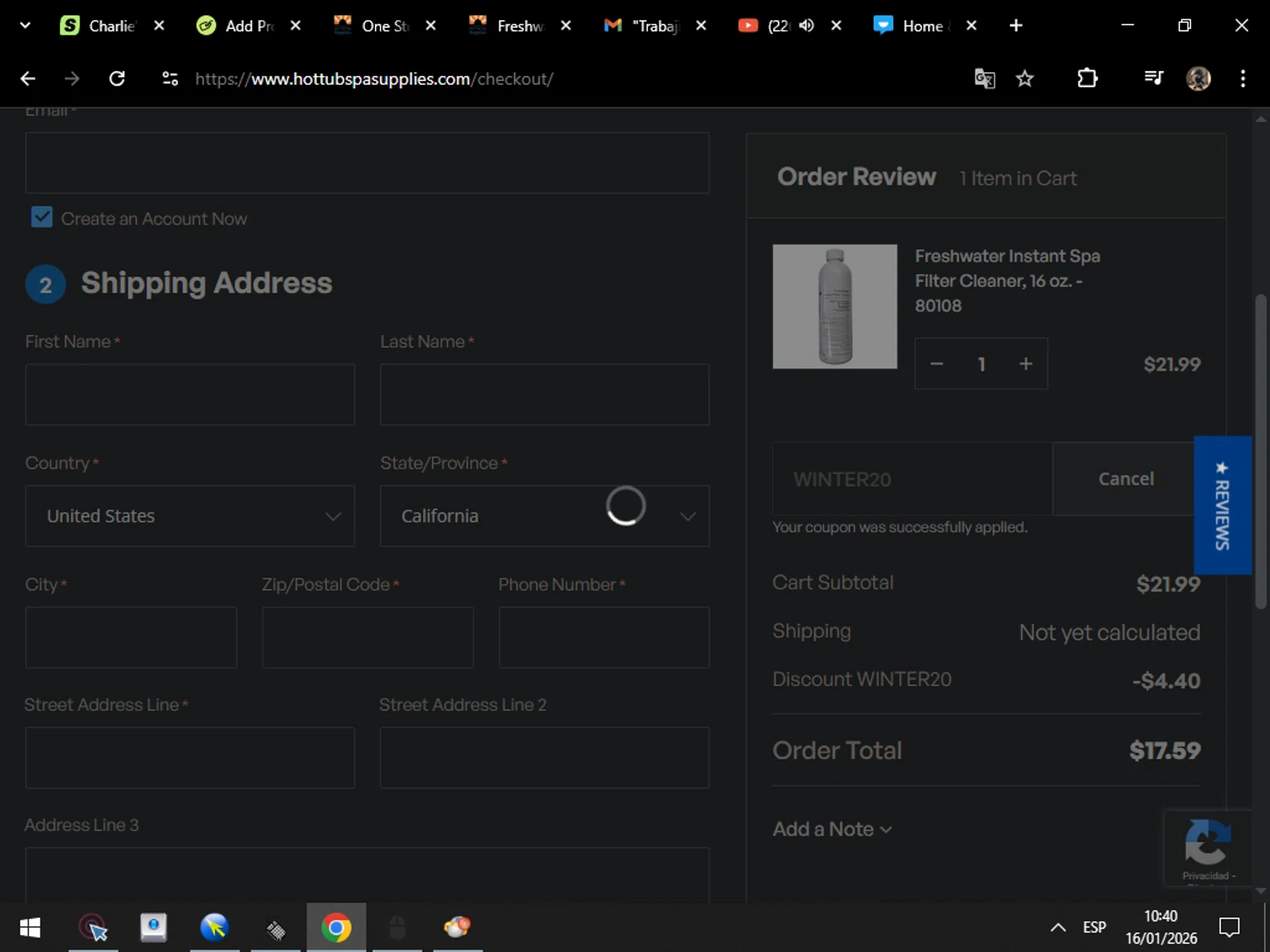This screenshot has height=952, width=1270.
Task: Go back to the previous page
Action: coord(28,79)
